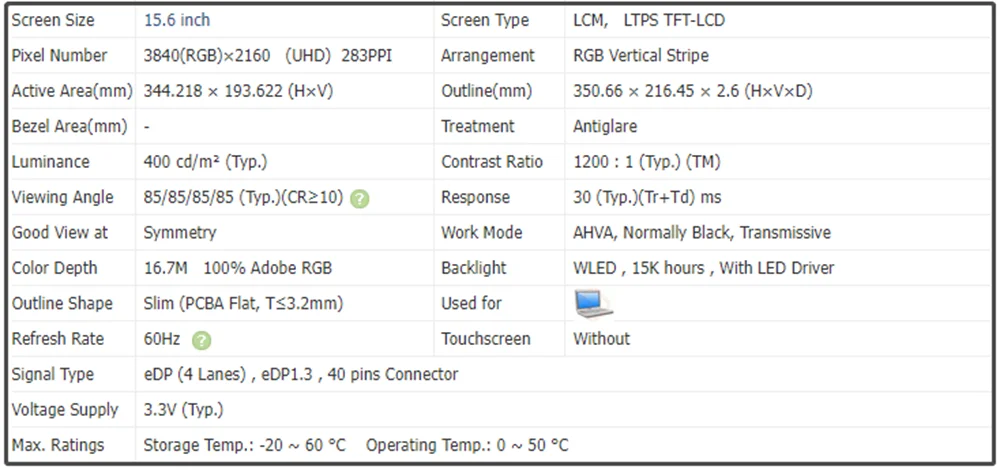
Task: Select the WLED backlight description value
Action: click(x=703, y=268)
